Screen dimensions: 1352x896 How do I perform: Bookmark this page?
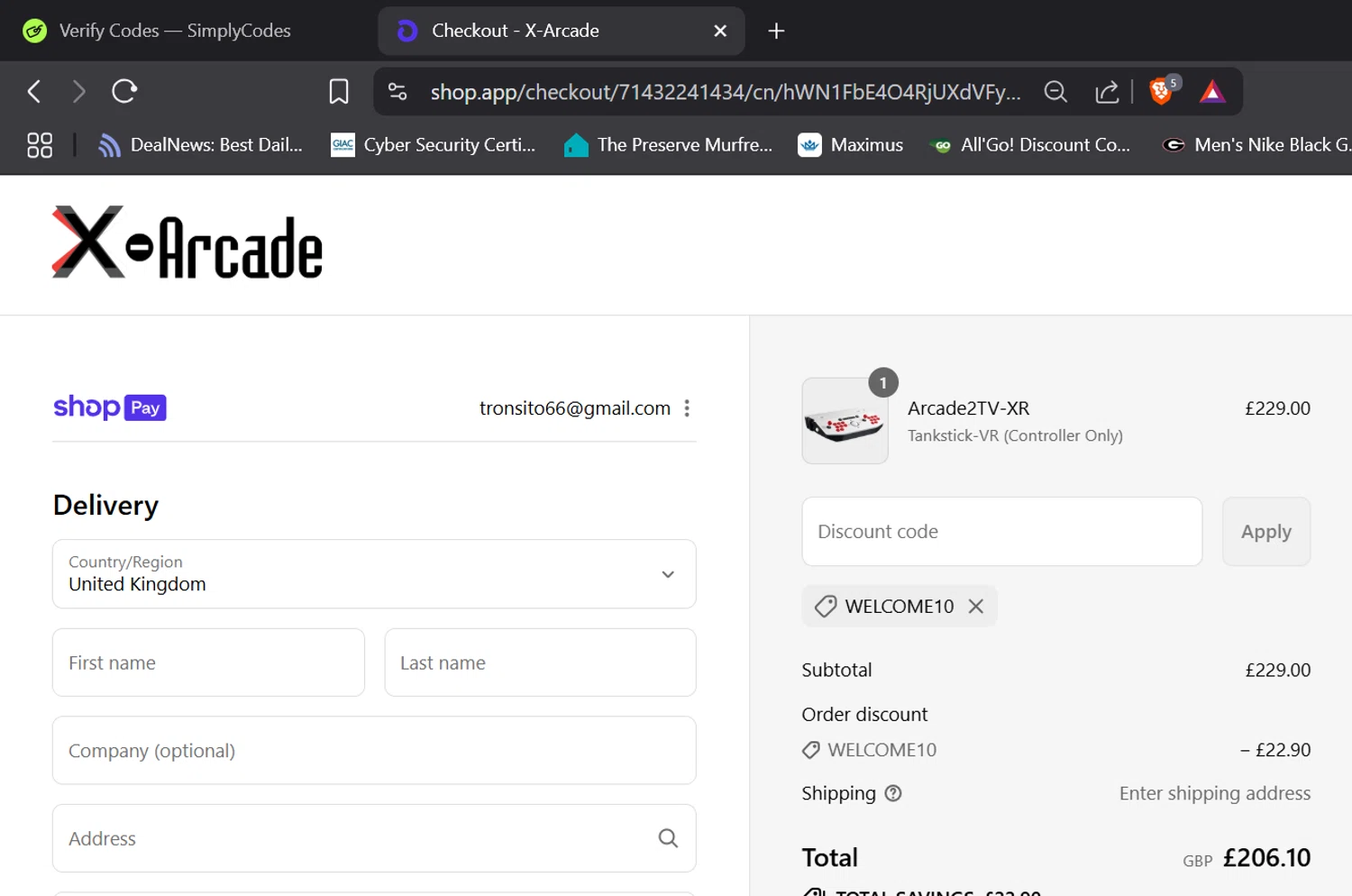pos(339,91)
